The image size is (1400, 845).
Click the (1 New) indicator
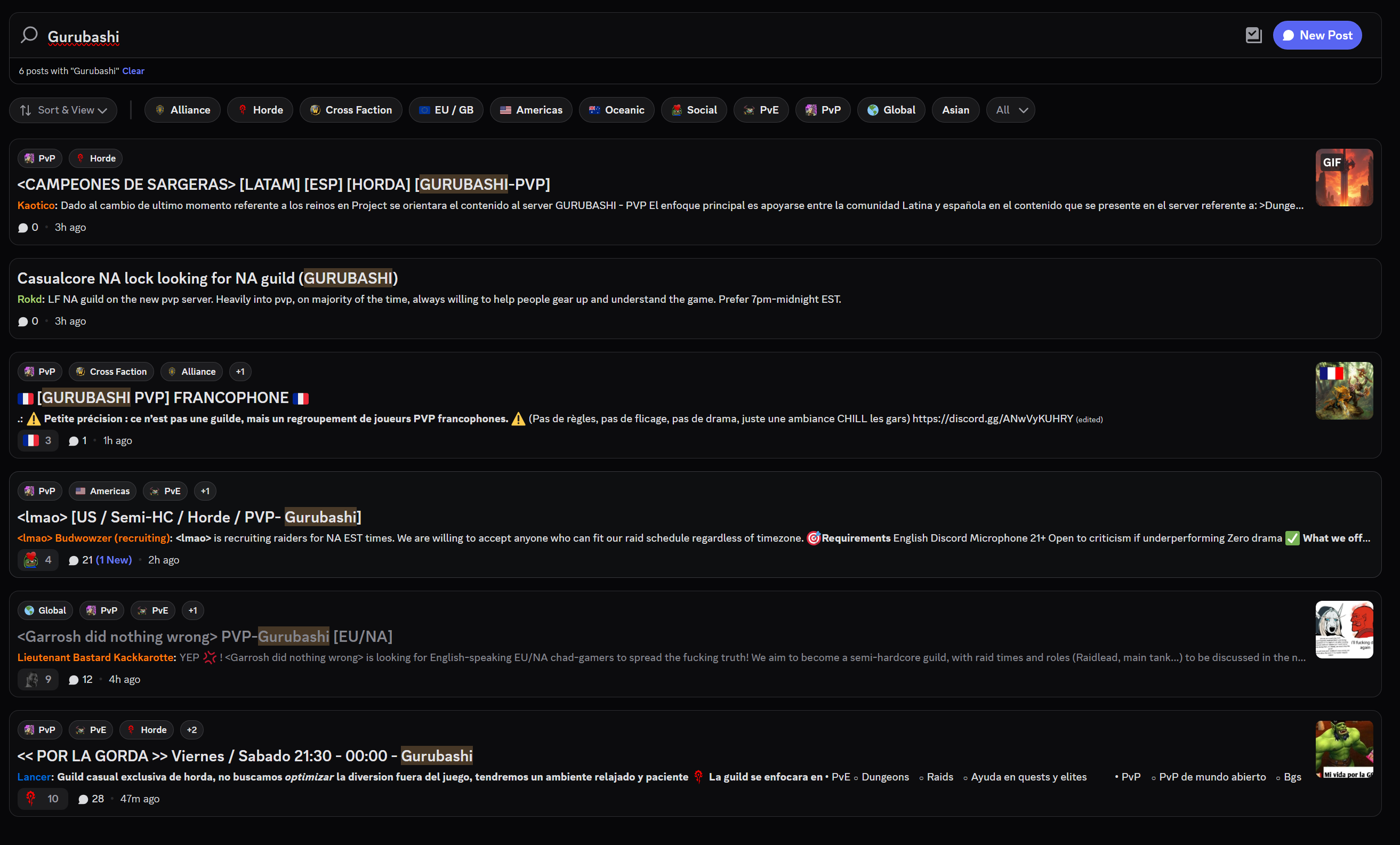click(x=114, y=560)
